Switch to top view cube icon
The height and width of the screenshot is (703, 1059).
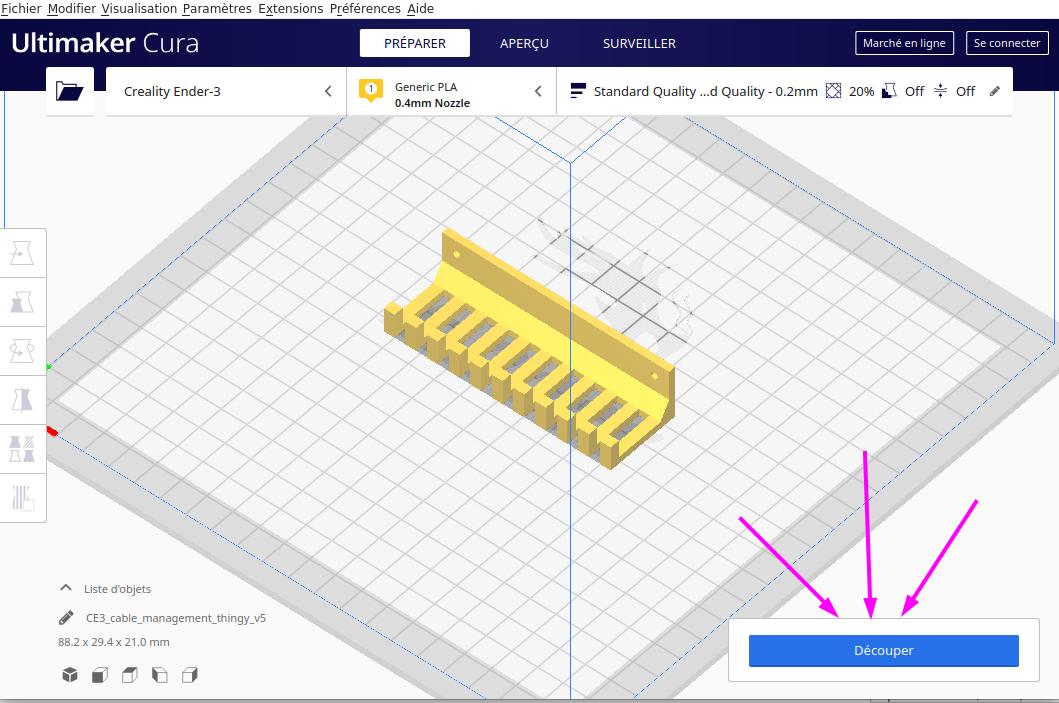click(x=130, y=675)
